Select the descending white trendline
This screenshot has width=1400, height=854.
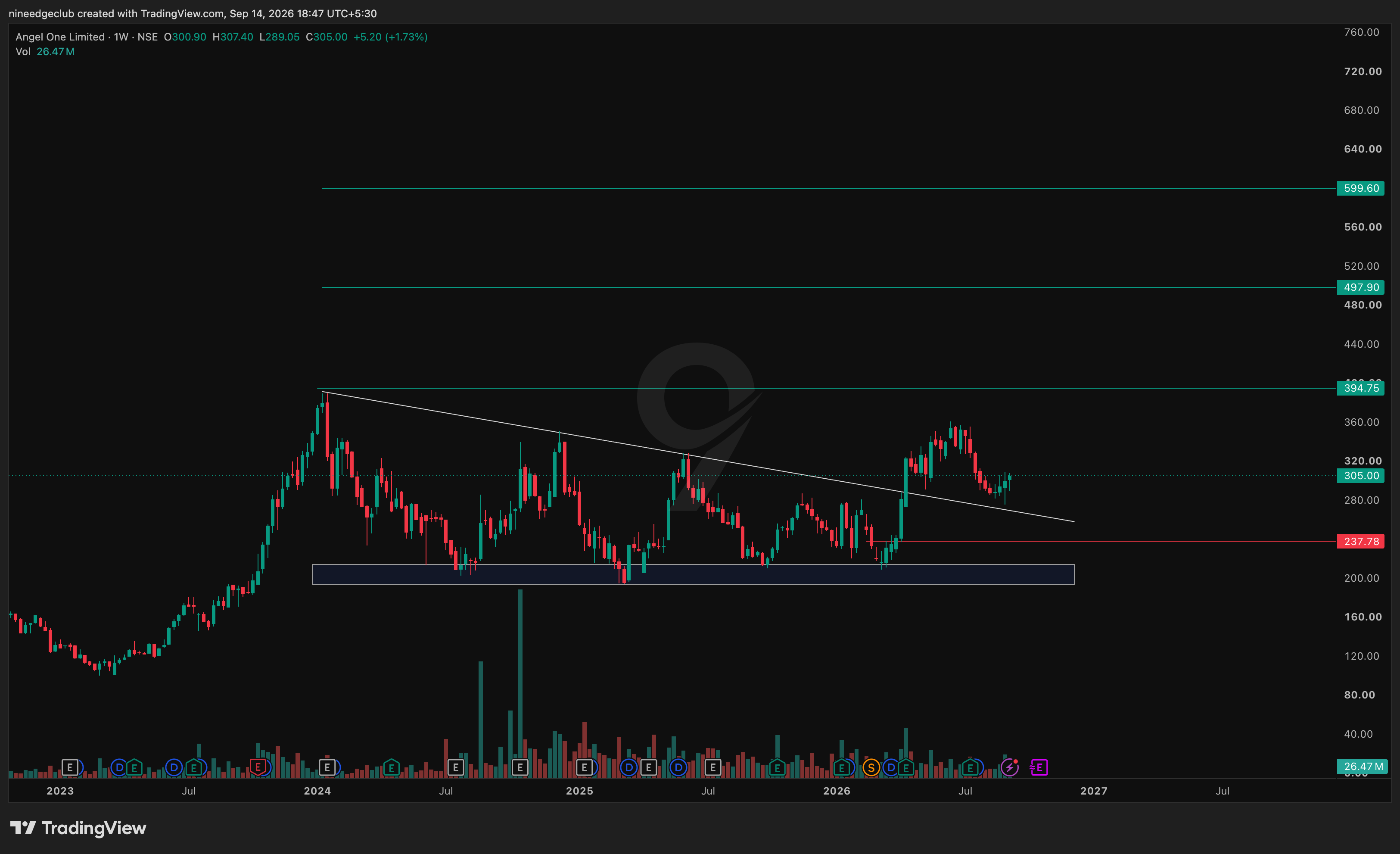(x=698, y=457)
